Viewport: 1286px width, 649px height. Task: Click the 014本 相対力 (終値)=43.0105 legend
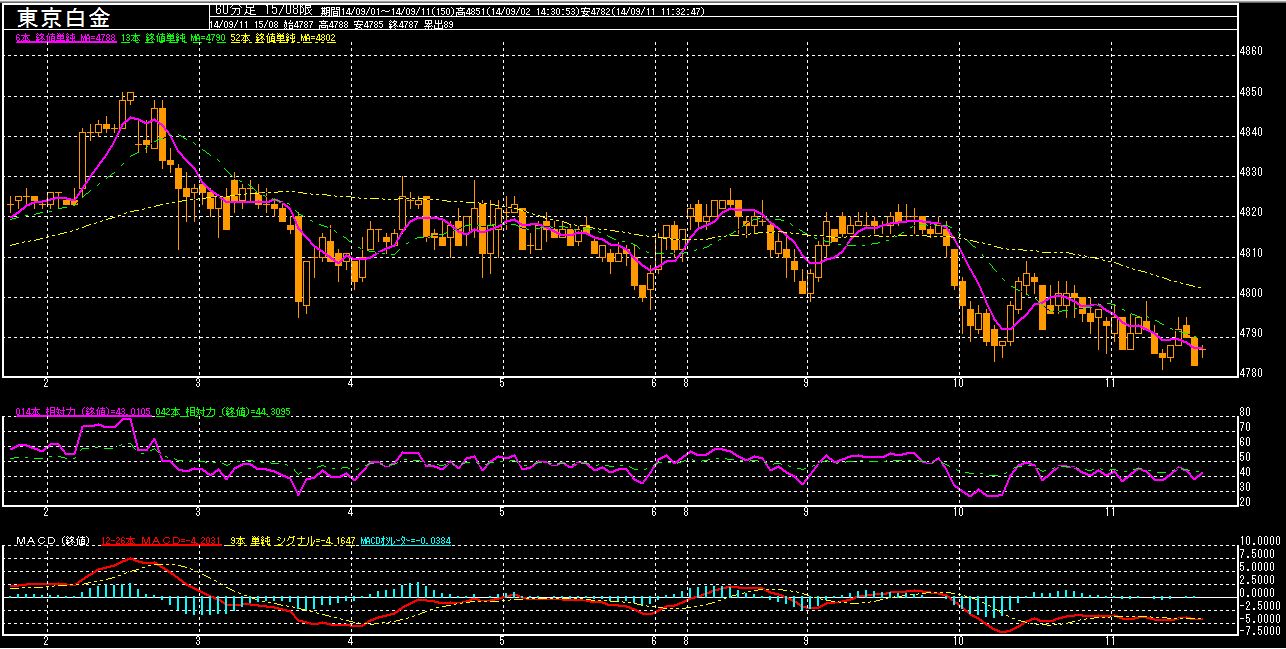click(84, 412)
